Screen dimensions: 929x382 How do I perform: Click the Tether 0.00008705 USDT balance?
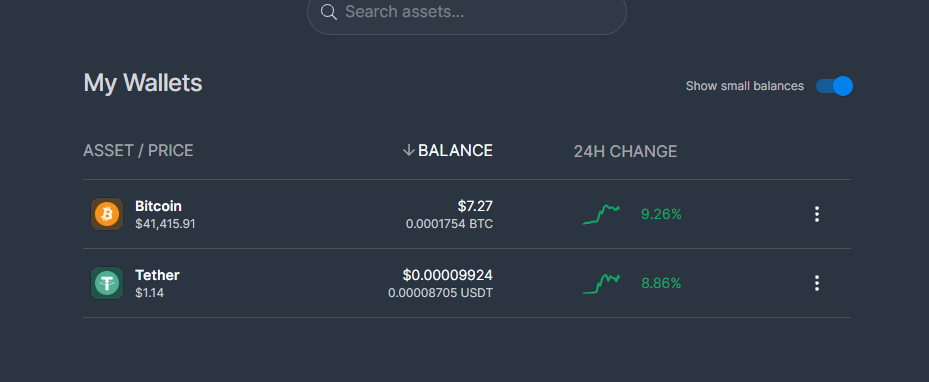[440, 293]
